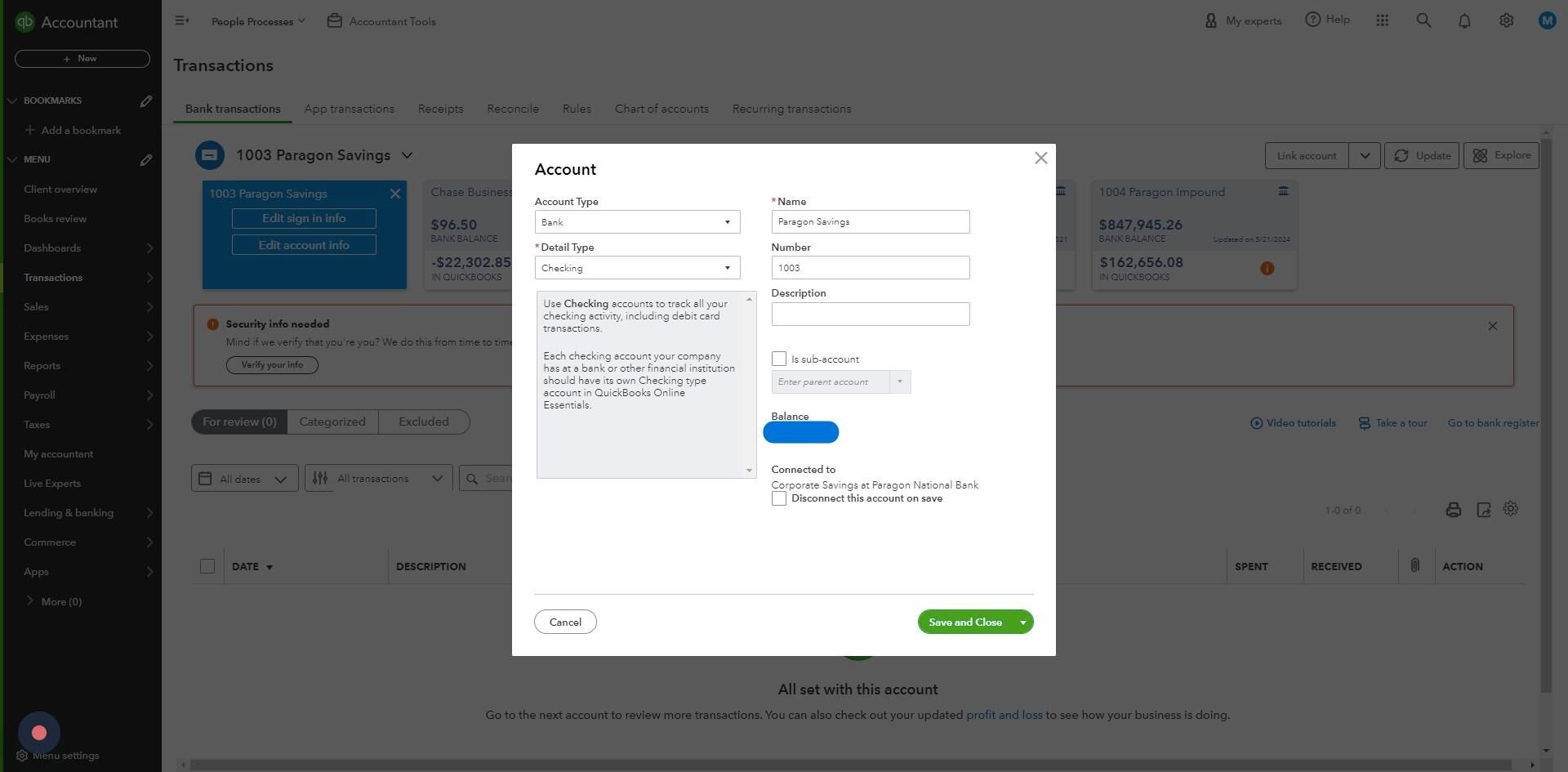Open the settings gear icon
The width and height of the screenshot is (1568, 772).
click(x=1507, y=21)
